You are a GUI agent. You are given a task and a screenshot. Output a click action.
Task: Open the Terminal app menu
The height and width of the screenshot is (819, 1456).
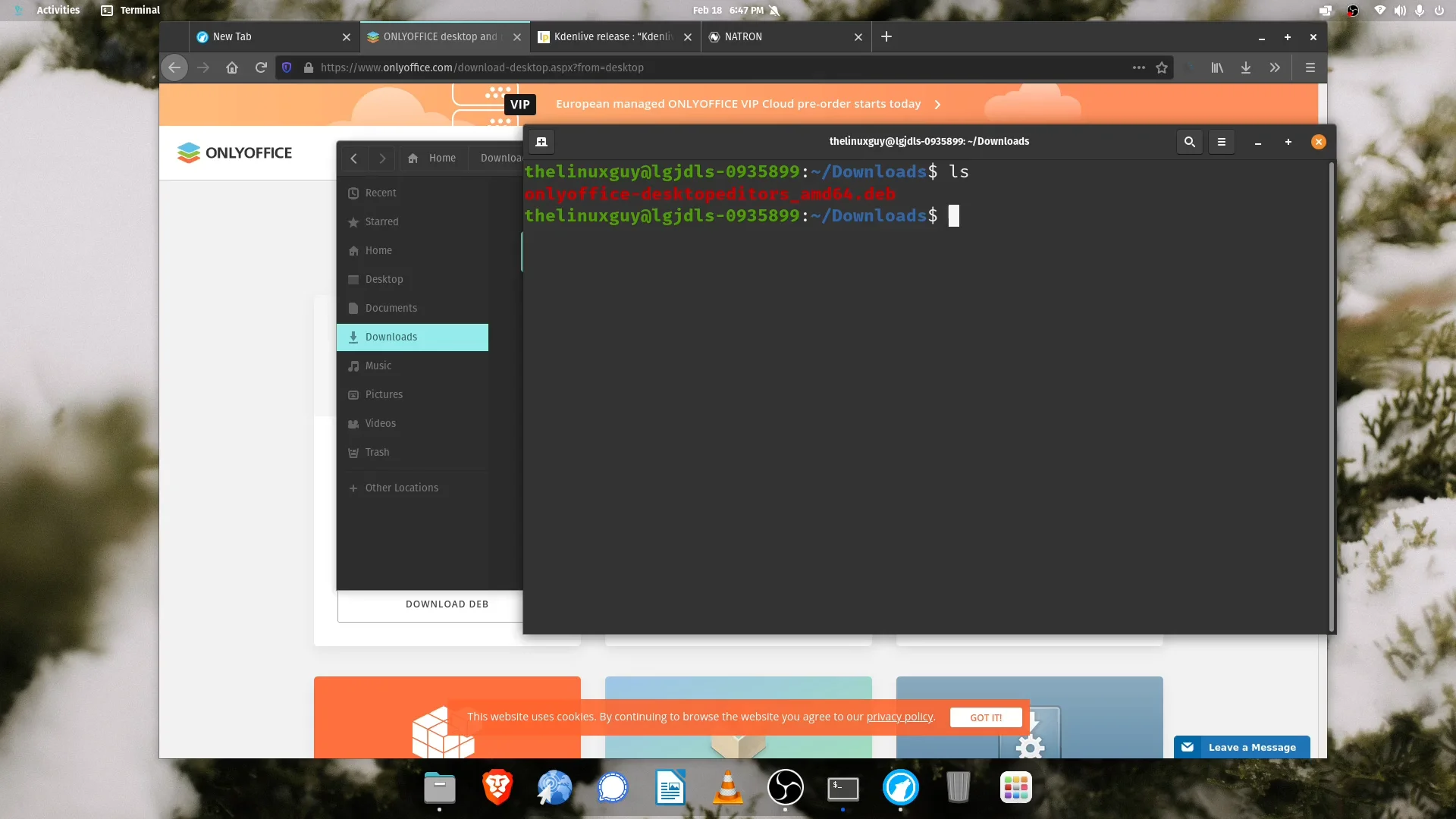click(x=130, y=10)
